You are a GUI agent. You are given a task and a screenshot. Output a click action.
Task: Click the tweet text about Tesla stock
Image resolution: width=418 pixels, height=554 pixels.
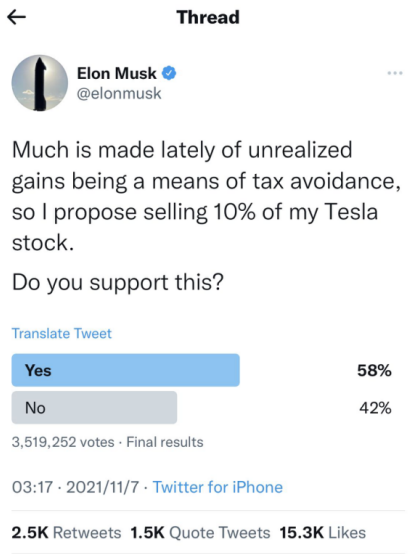tap(206, 196)
